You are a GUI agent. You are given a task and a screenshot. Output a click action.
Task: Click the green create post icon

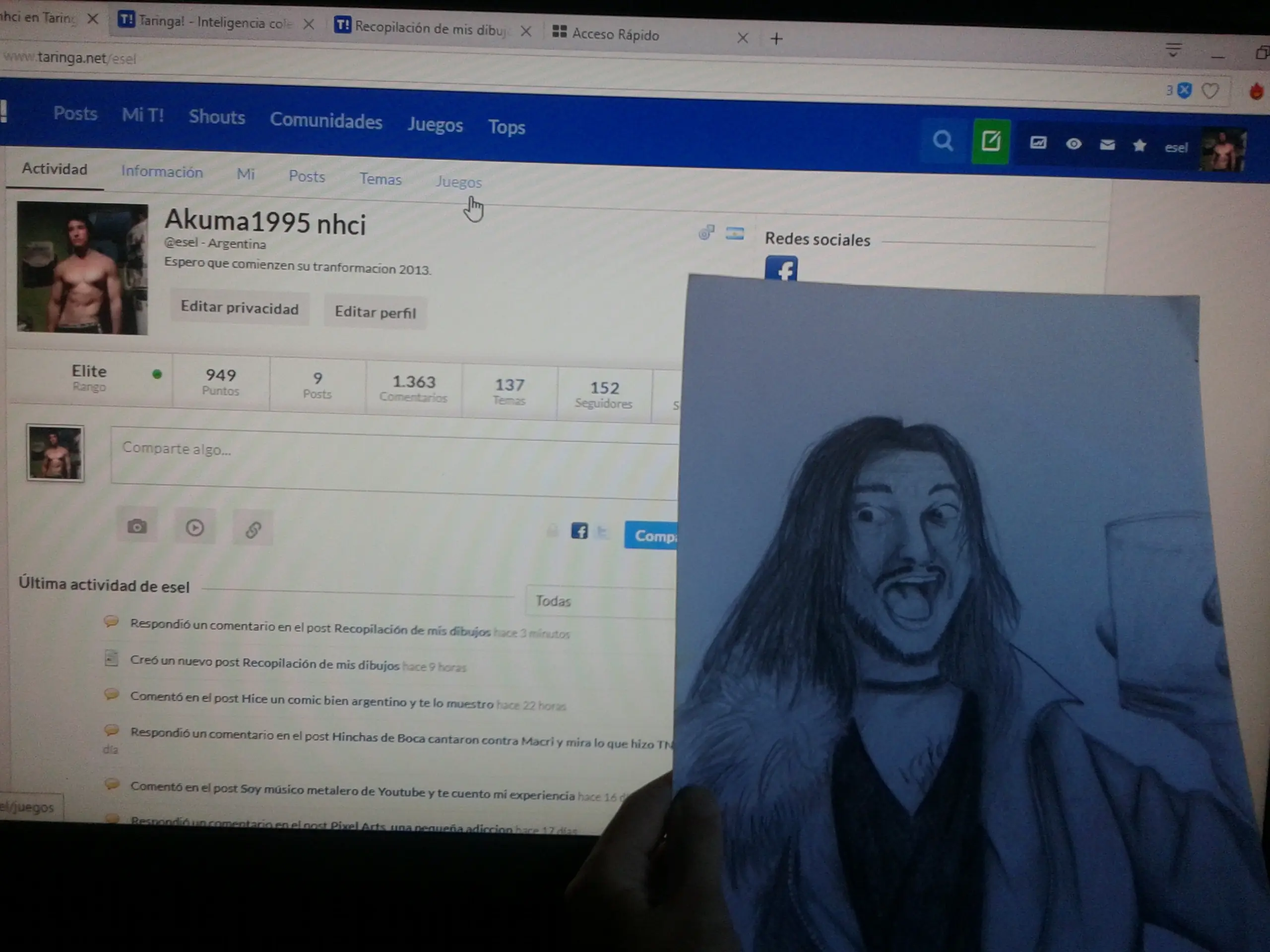tap(990, 141)
